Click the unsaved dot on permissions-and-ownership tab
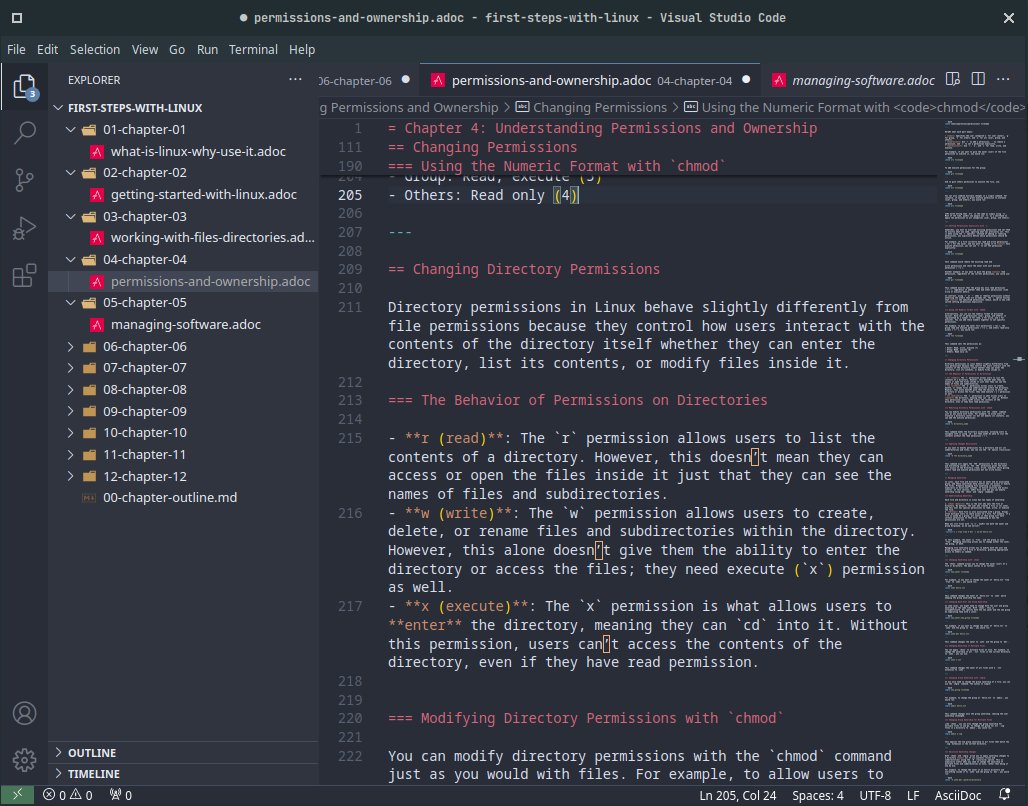1028x806 pixels. click(745, 79)
